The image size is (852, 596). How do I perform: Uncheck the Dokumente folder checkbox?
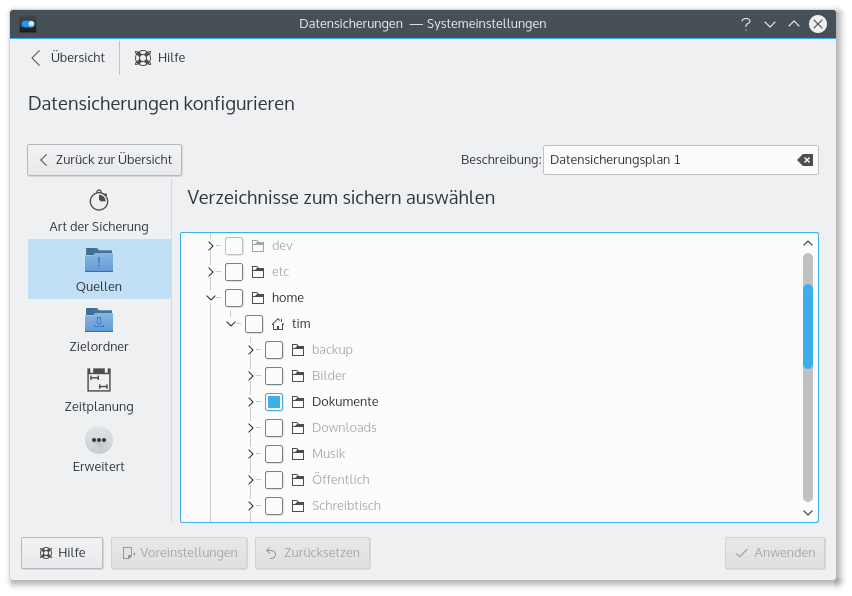point(274,402)
